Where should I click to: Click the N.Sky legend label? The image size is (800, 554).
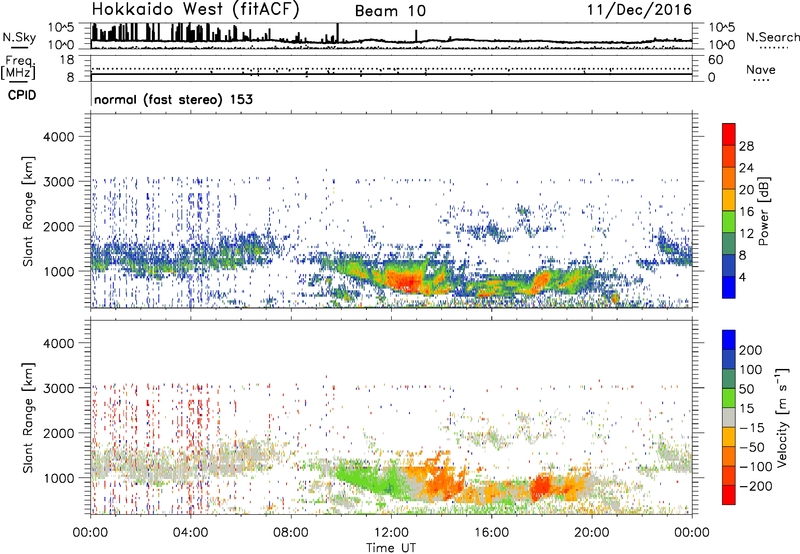point(19,38)
